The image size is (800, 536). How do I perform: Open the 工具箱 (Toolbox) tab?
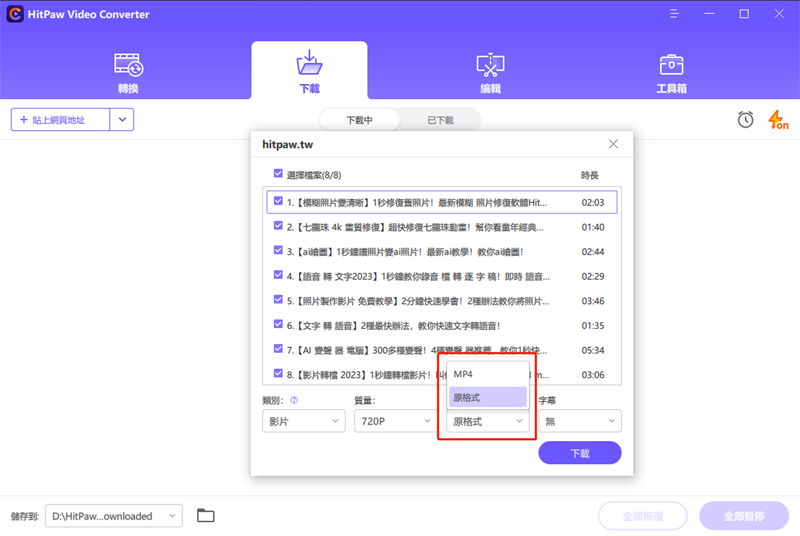[671, 72]
